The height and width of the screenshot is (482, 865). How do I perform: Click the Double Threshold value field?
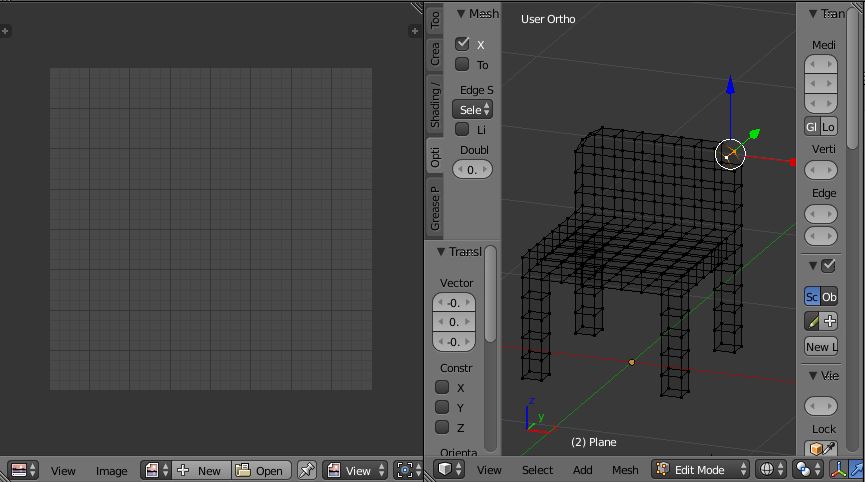click(472, 169)
